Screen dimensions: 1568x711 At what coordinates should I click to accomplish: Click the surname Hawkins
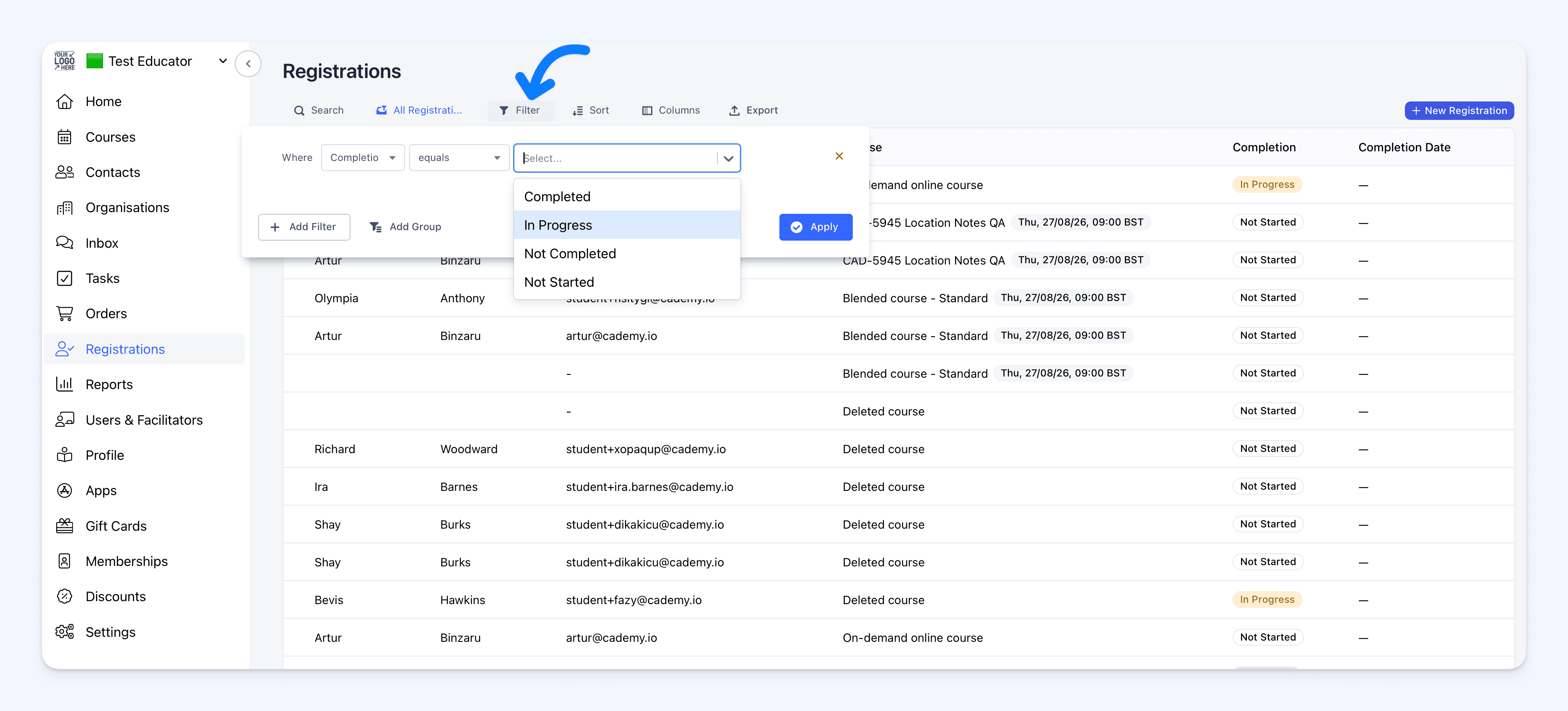(462, 599)
